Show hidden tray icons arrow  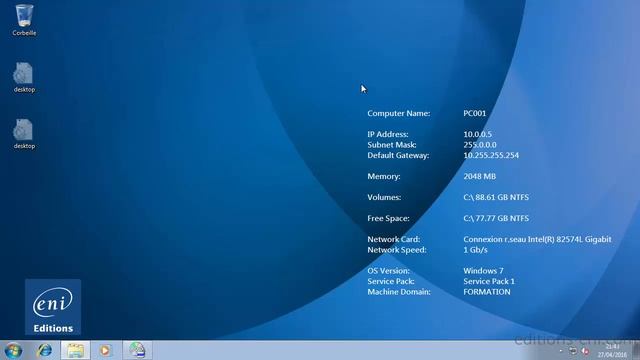point(561,351)
